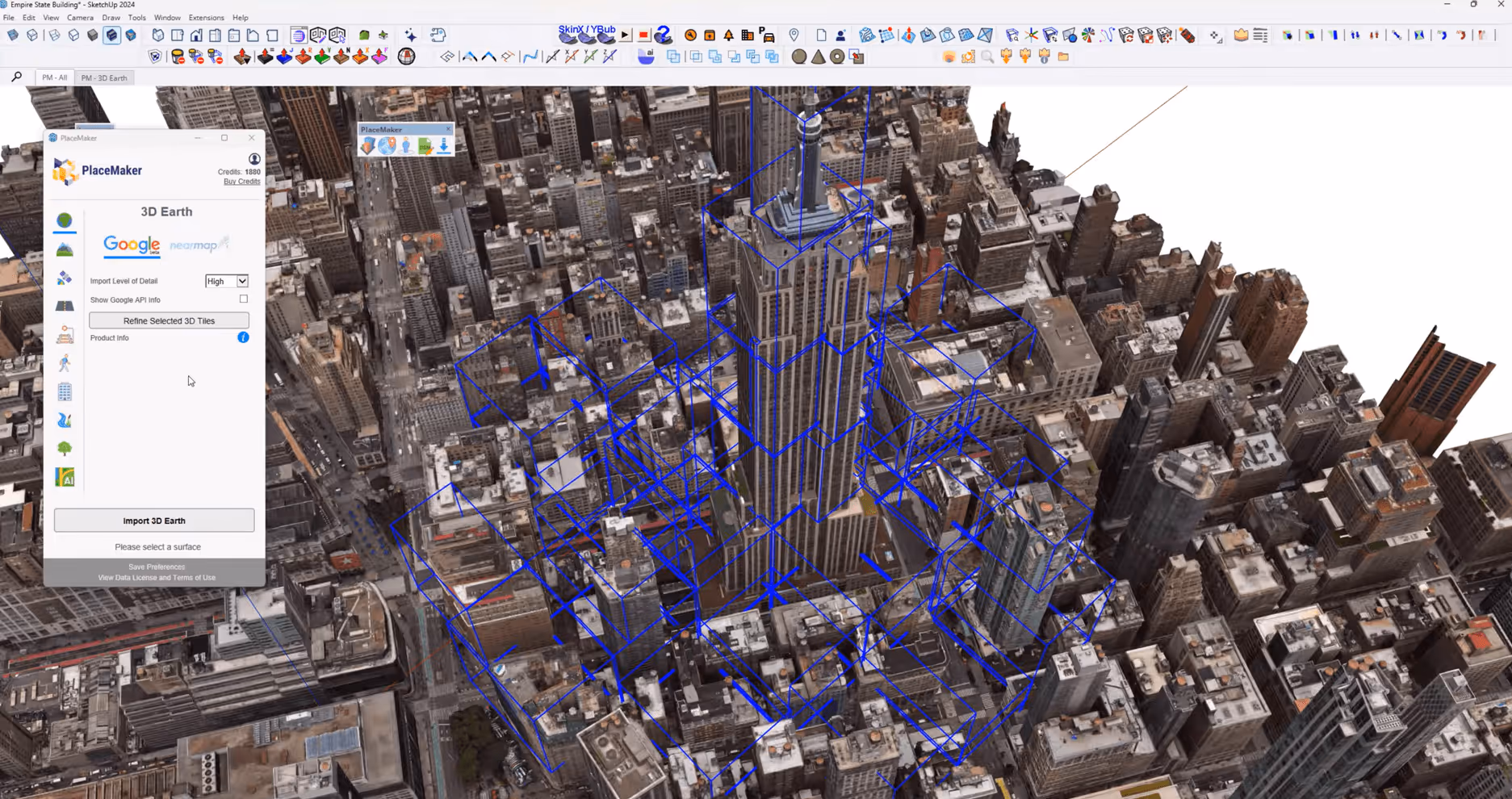
Task: Open the File menu
Action: tap(9, 17)
